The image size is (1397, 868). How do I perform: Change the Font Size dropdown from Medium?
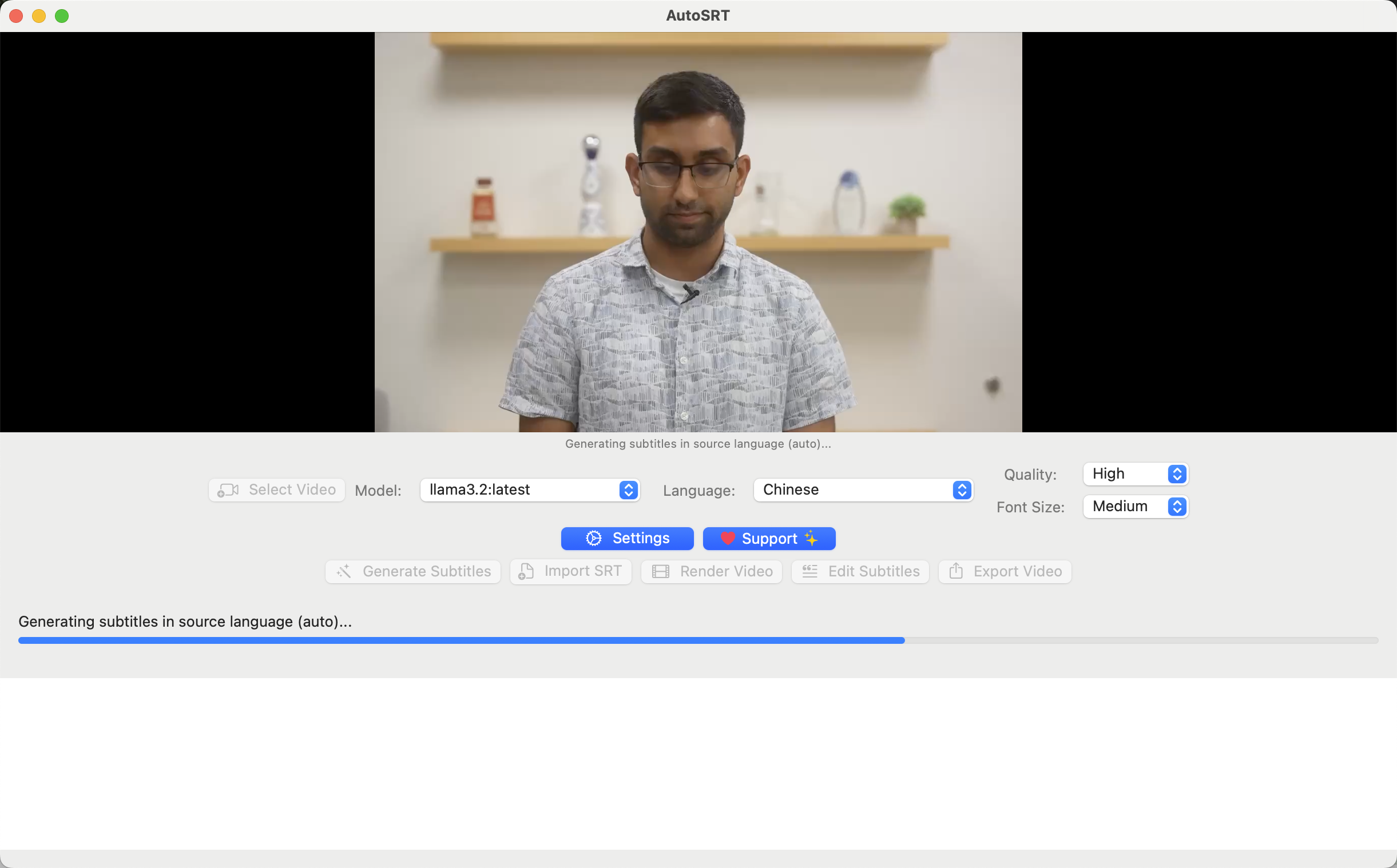pos(1134,507)
